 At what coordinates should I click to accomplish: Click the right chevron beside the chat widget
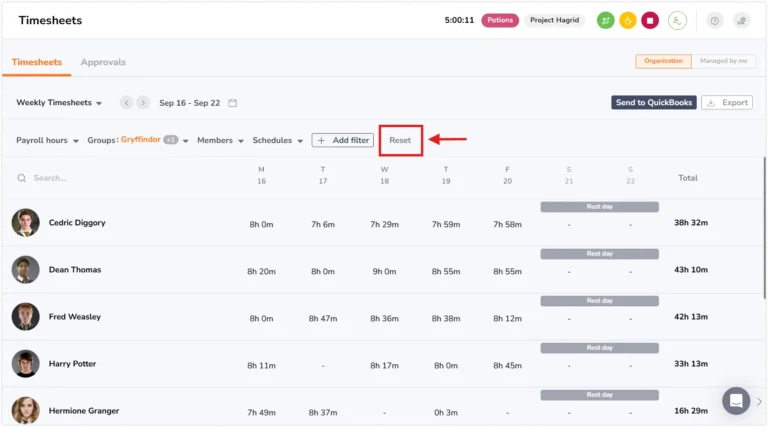pos(759,402)
